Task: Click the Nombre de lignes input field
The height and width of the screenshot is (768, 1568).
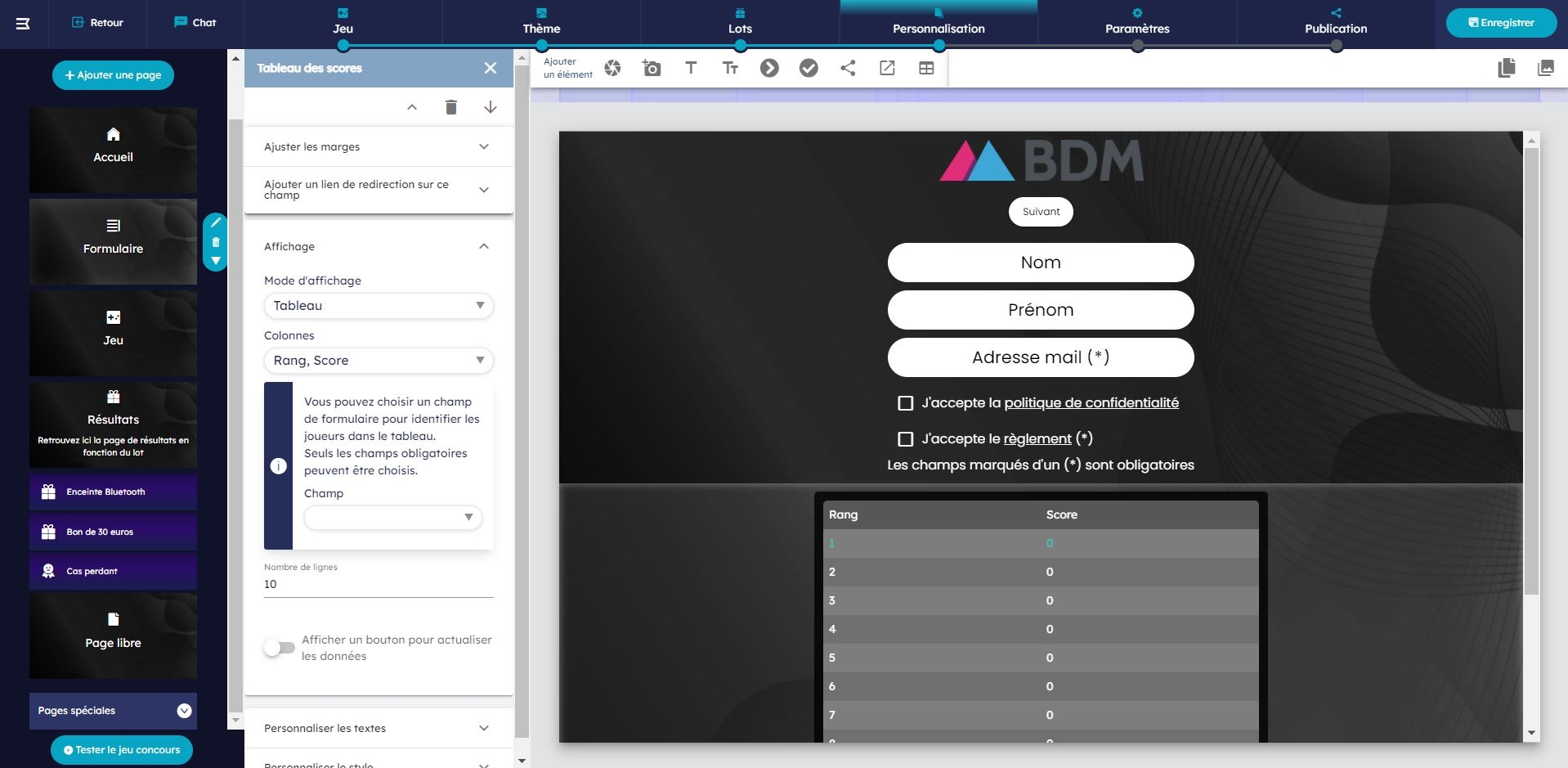Action: 379,584
